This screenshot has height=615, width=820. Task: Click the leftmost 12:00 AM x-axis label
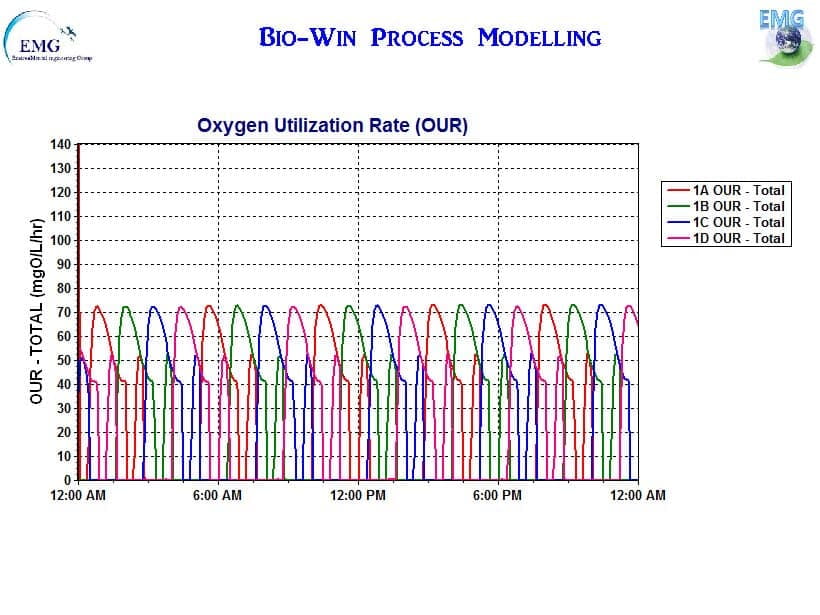pyautogui.click(x=77, y=496)
